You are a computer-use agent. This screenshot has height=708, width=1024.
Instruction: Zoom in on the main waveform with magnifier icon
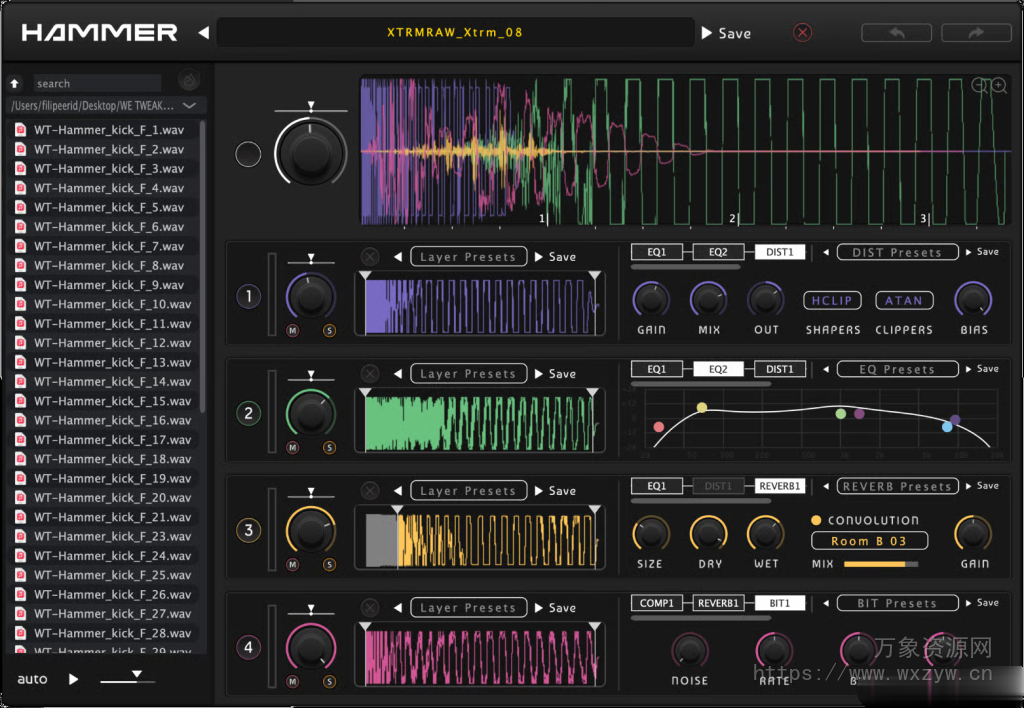(x=997, y=84)
